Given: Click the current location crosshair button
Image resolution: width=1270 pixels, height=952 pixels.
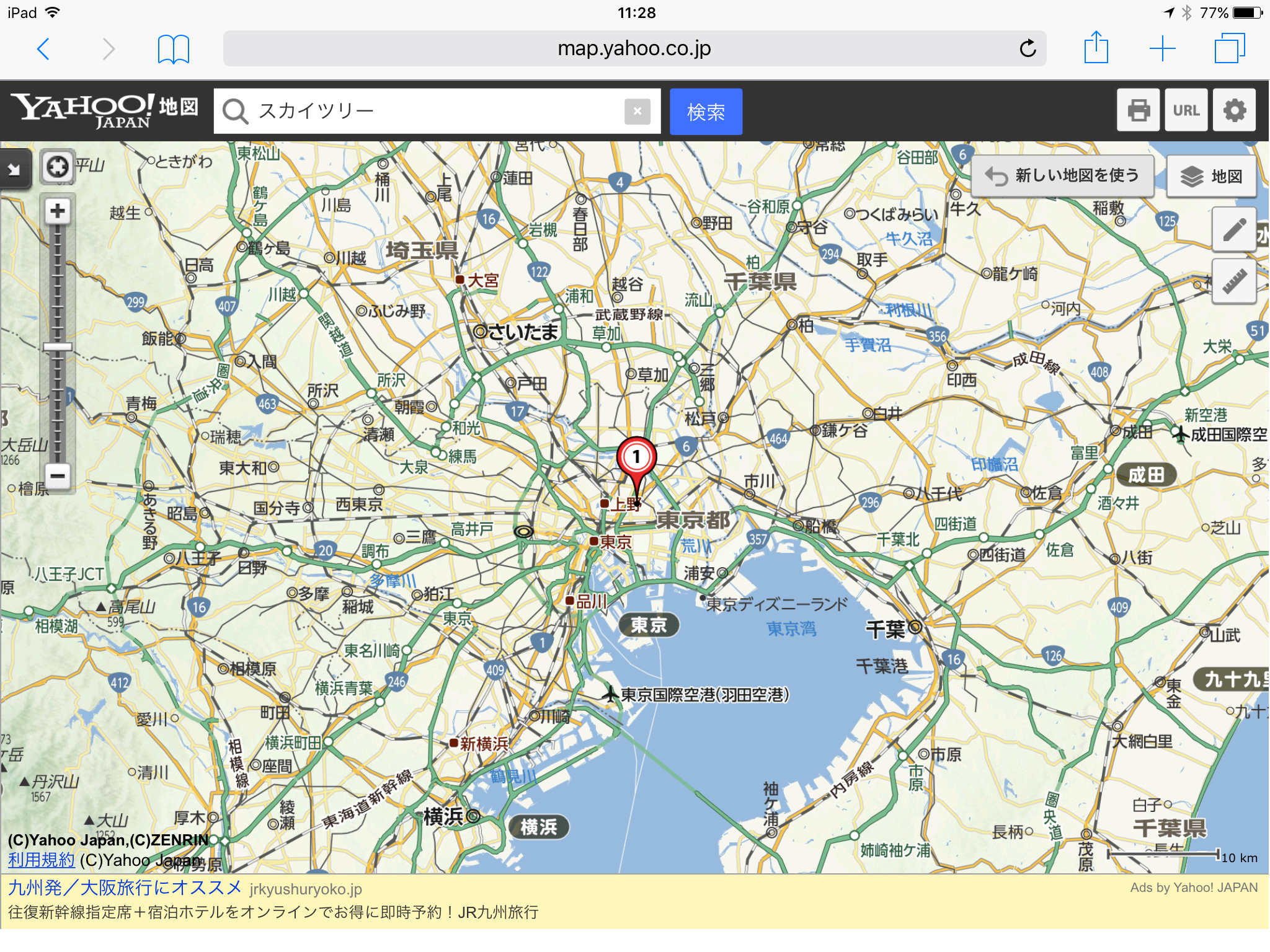Looking at the screenshot, I should click(57, 166).
